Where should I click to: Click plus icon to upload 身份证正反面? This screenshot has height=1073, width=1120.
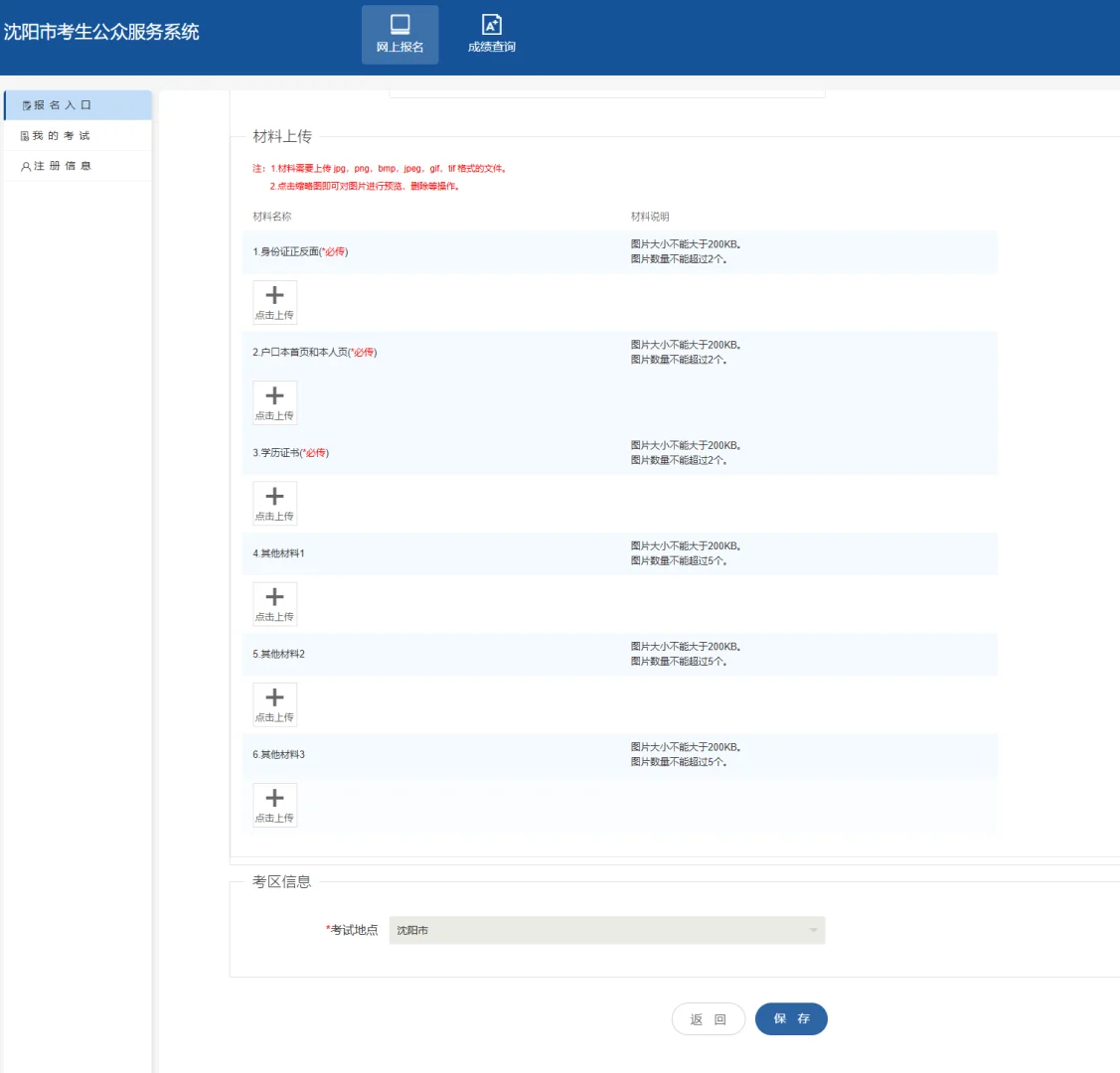pos(274,295)
